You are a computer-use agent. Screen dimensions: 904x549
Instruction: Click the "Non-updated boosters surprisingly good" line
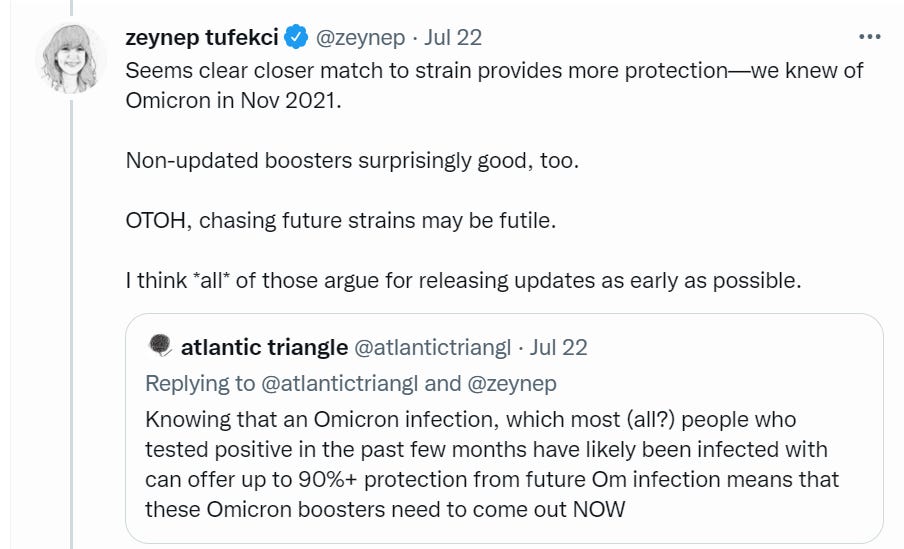pos(351,160)
